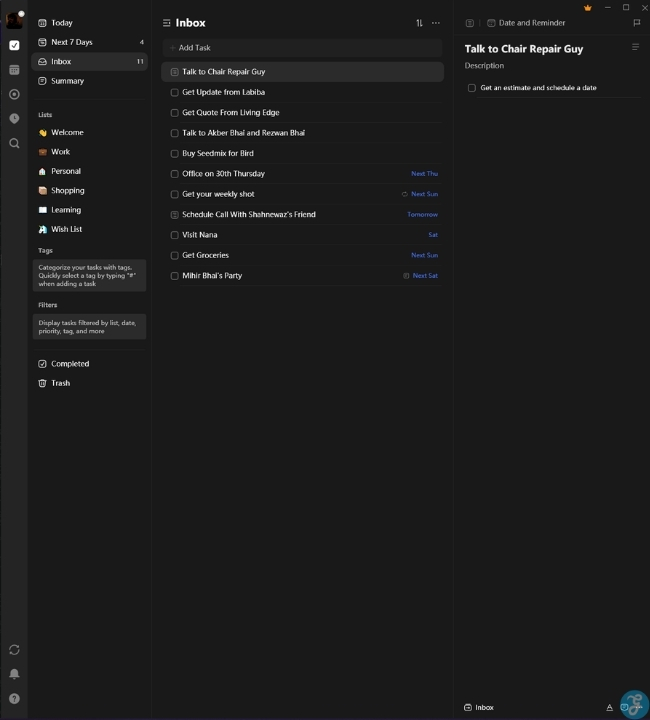Click Next Sat date on Mihir Bhai's Party
Image resolution: width=650 pixels, height=720 pixels.
425,276
